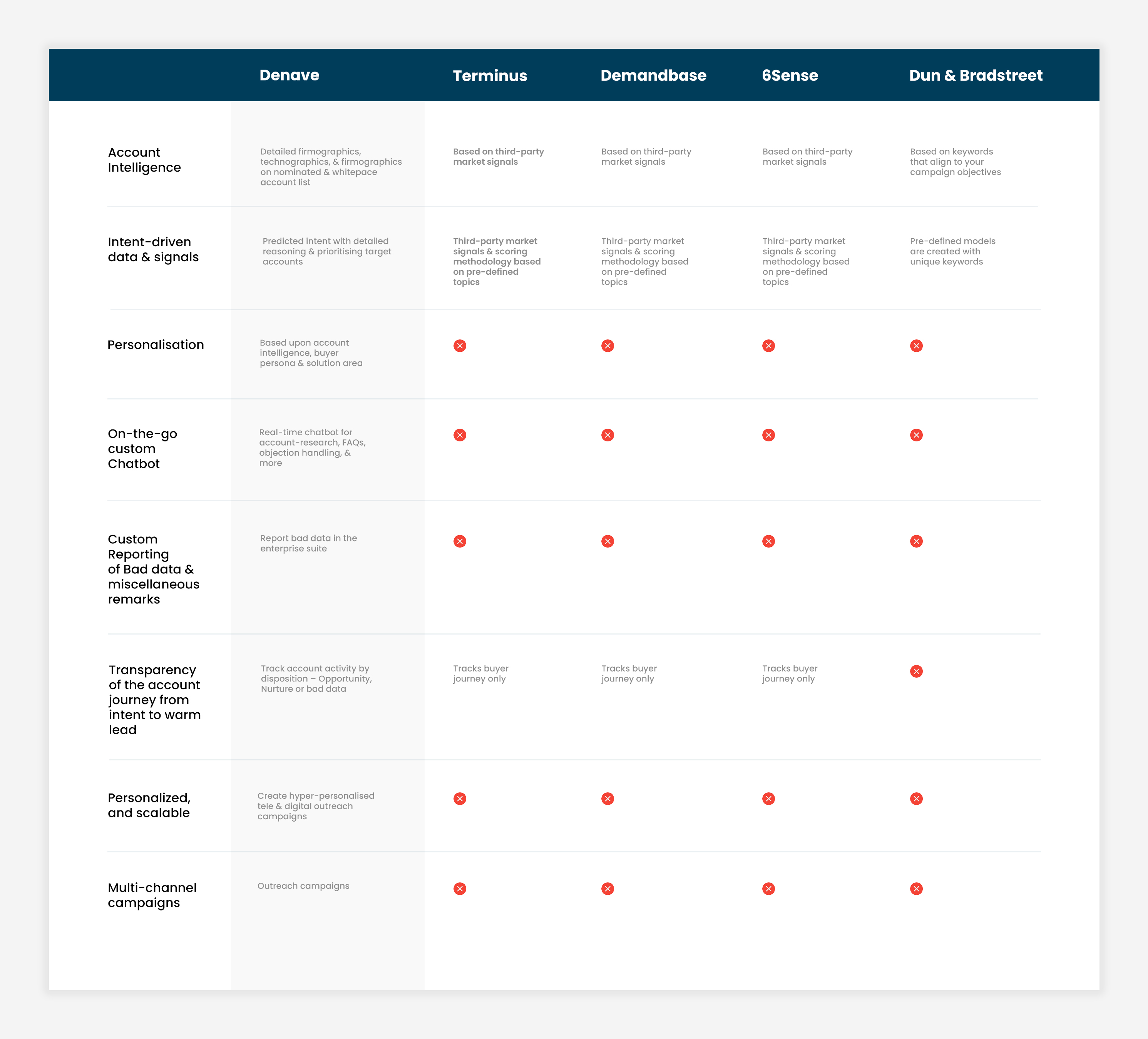
Task: Click 6Sense red X in Personalized, and scalable row
Action: [769, 799]
